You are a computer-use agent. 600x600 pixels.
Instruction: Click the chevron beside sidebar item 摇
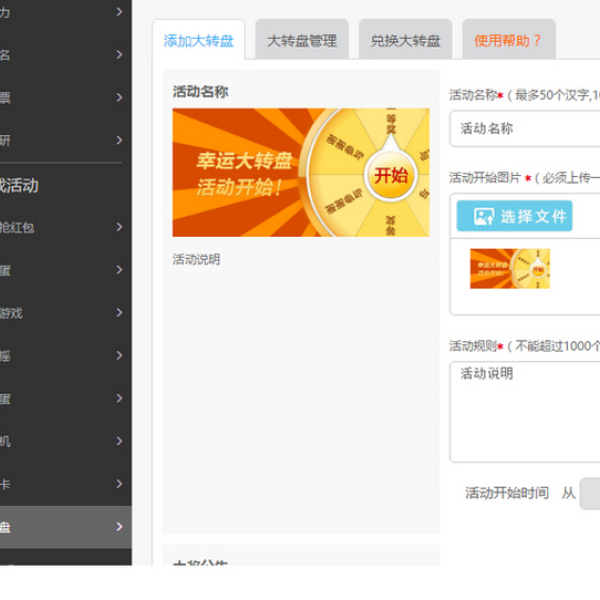[x=119, y=355]
